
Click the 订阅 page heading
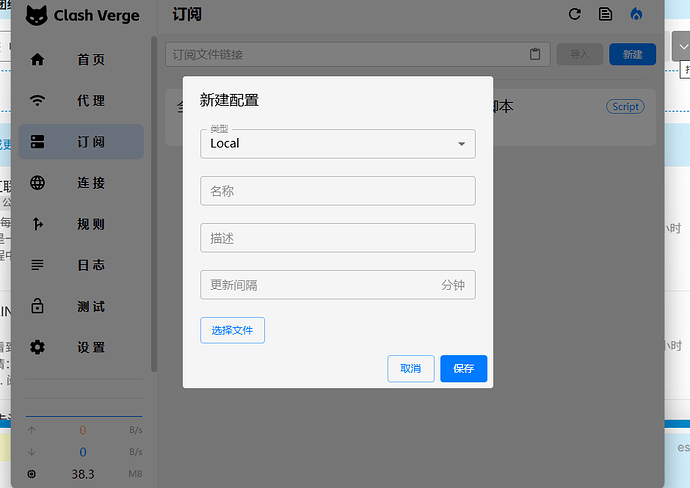pyautogui.click(x=187, y=15)
